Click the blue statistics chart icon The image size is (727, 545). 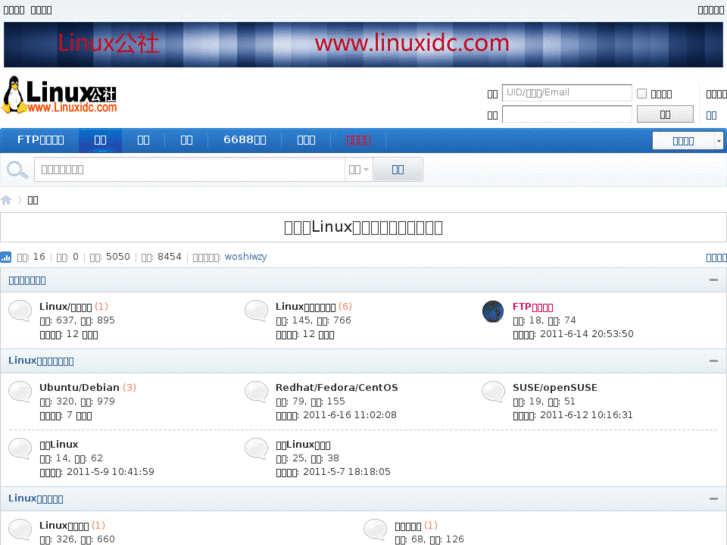click(x=6, y=257)
